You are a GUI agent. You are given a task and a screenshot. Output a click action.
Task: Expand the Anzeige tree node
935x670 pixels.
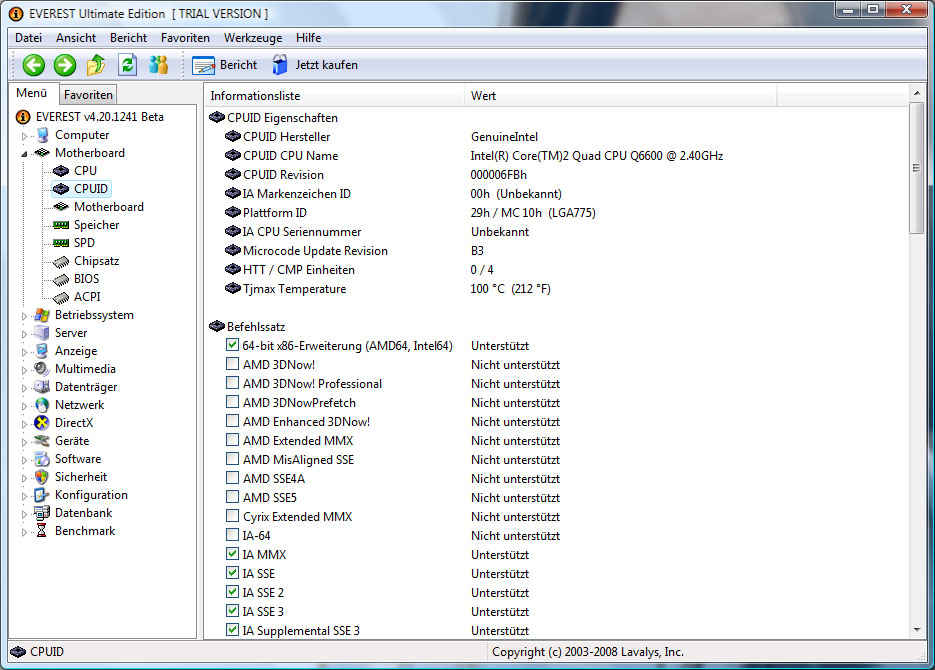pos(24,352)
